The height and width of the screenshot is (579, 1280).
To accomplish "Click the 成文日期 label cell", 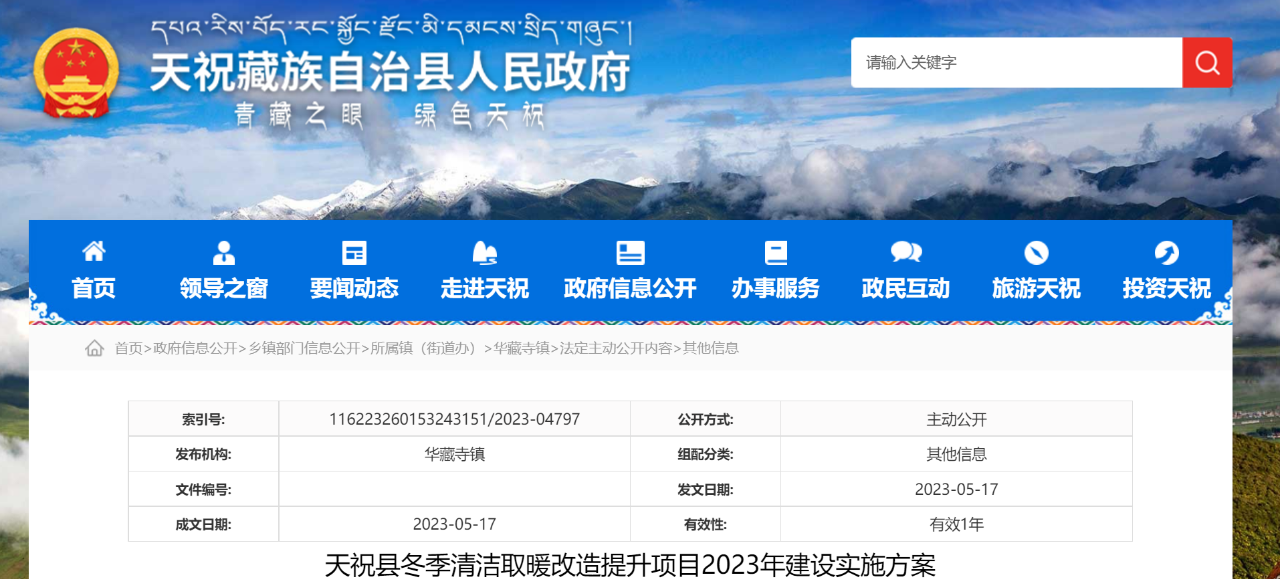I will click(x=203, y=524).
